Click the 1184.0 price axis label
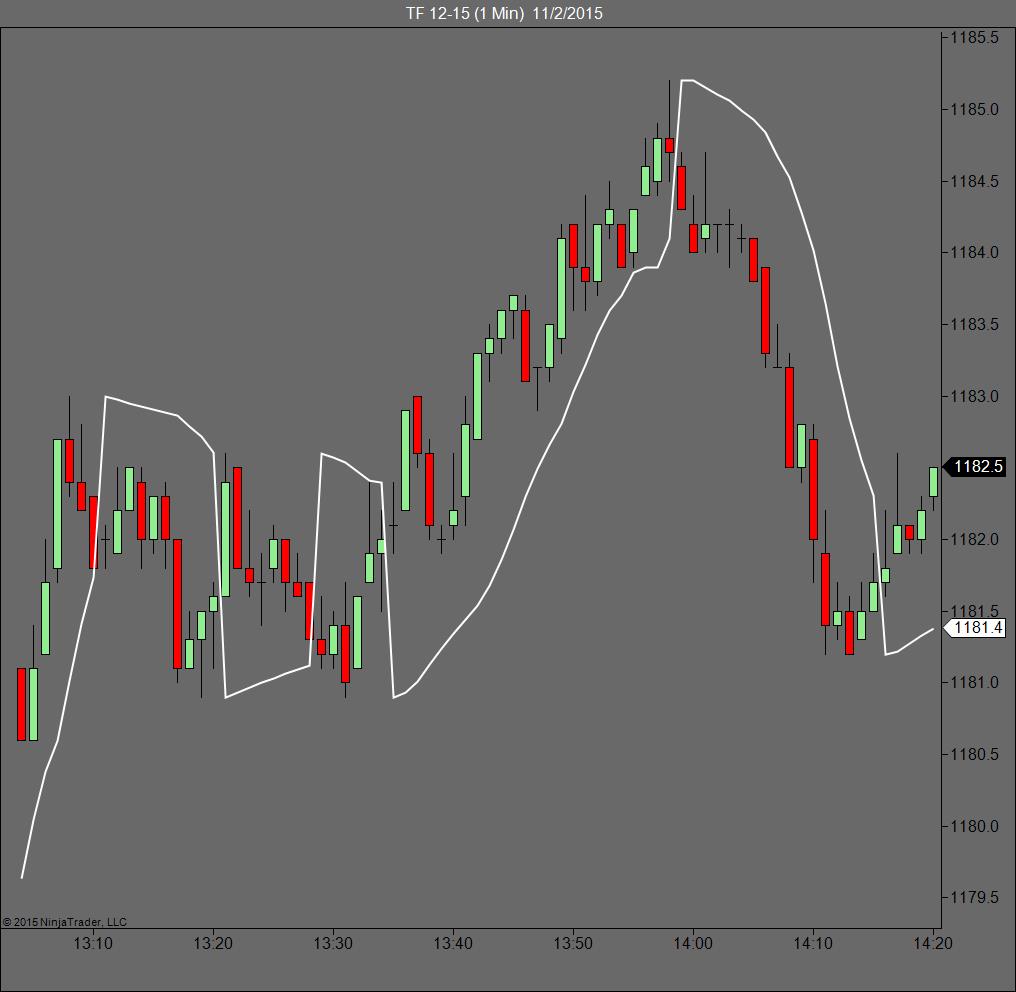1016x992 pixels. click(974, 253)
